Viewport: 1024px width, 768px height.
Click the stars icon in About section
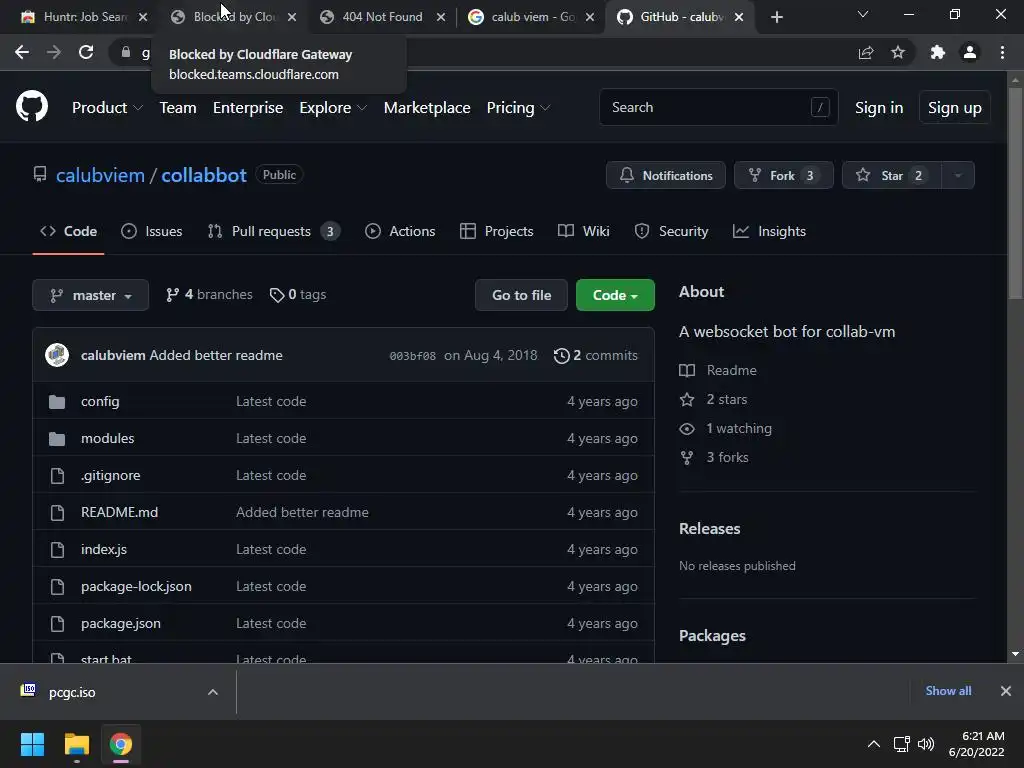(687, 399)
